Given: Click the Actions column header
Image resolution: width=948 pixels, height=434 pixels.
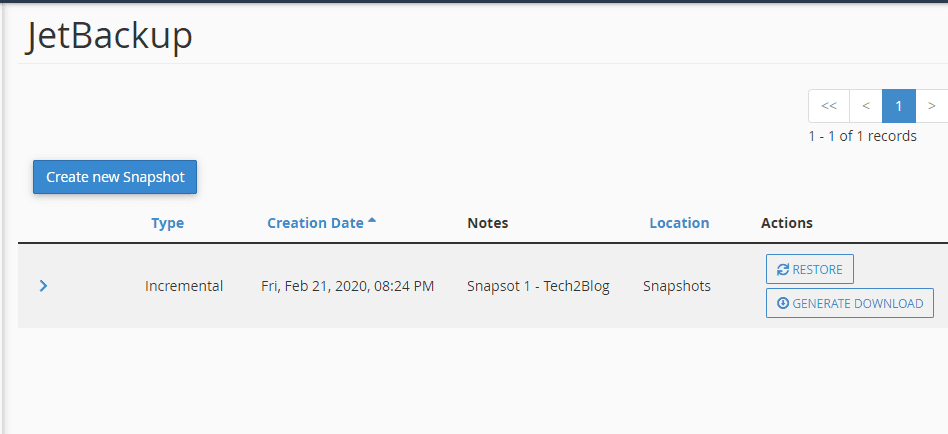Looking at the screenshot, I should pyautogui.click(x=787, y=223).
